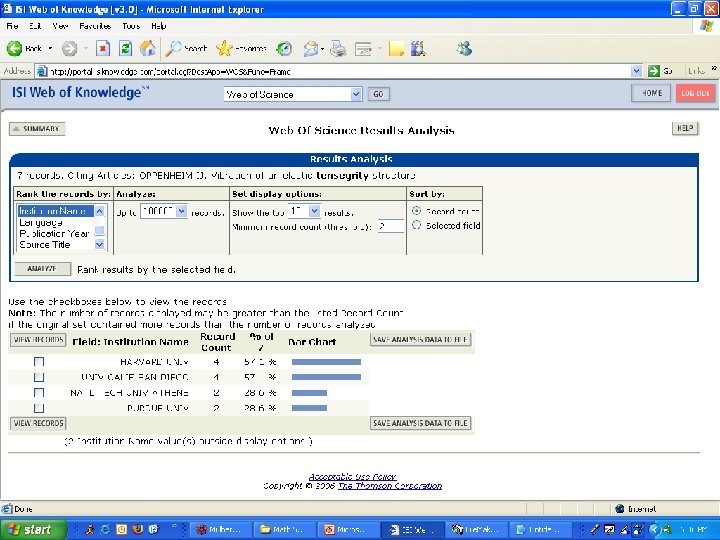The height and width of the screenshot is (540, 720).
Task: Click the first quick launch icon
Action: (89, 529)
